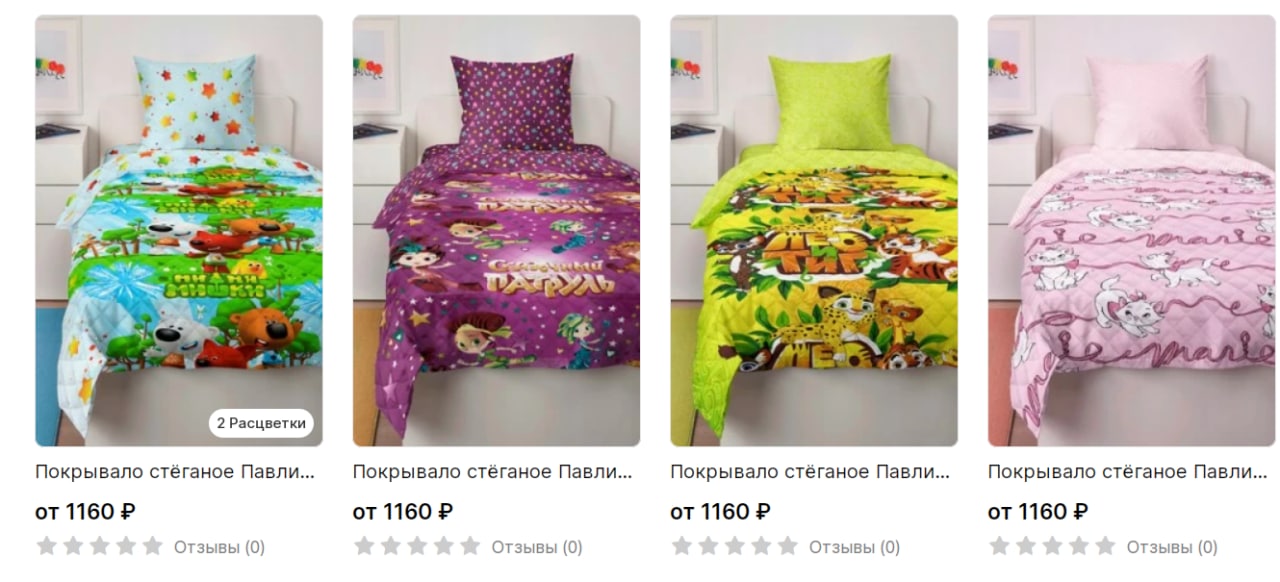Click the third rating star of the second product
Image resolution: width=1280 pixels, height=582 pixels.
point(417,546)
